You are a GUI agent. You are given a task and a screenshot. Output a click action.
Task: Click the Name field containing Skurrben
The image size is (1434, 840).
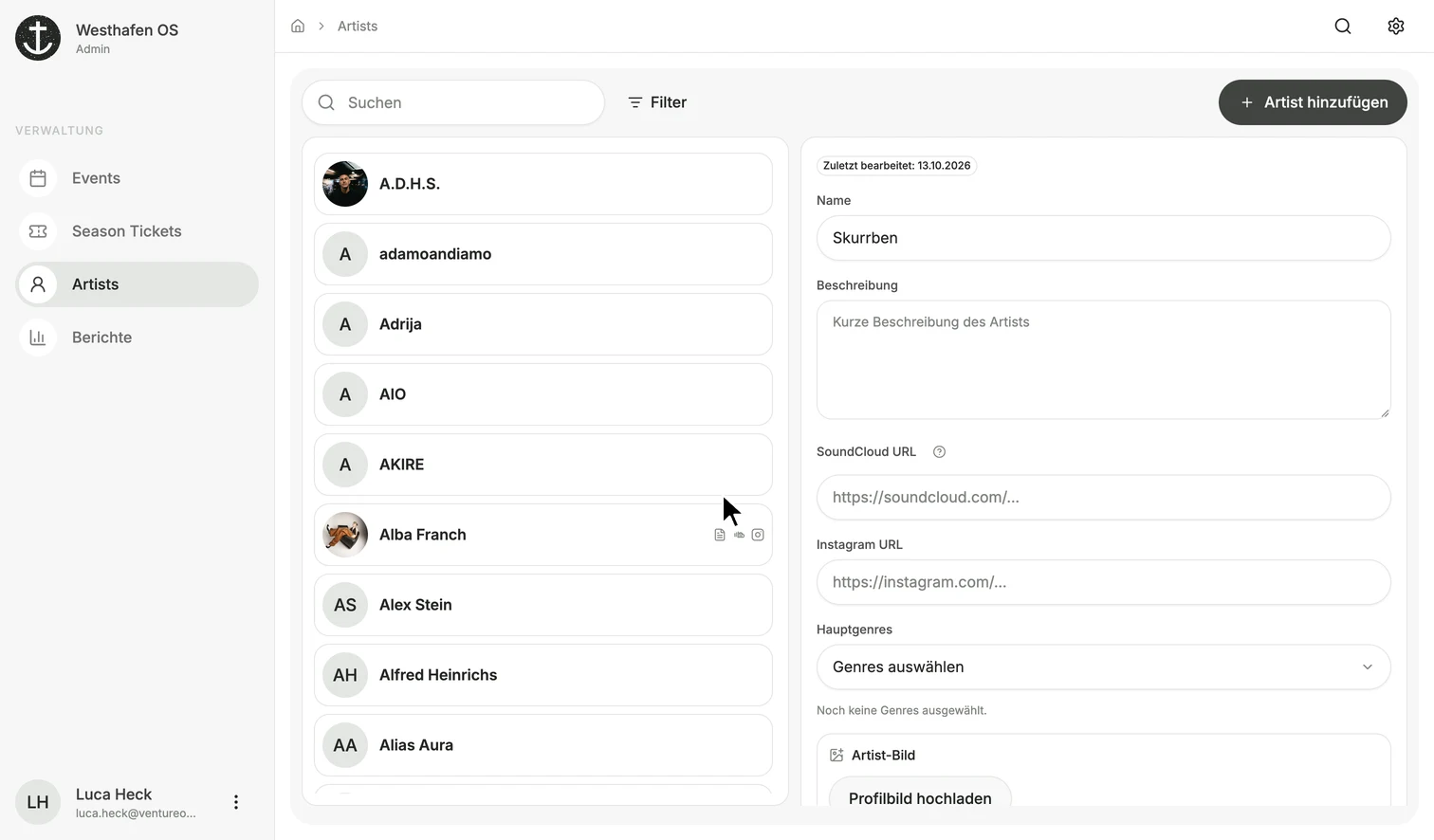click(1104, 238)
